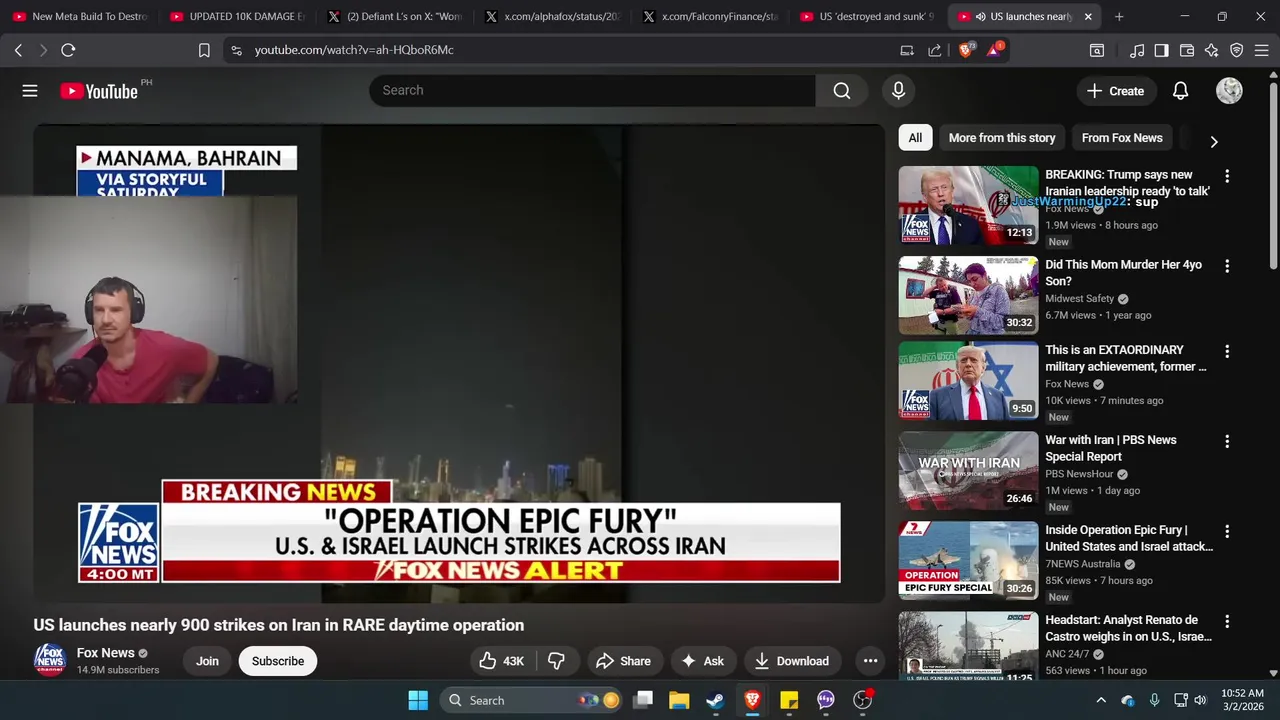This screenshot has width=1280, height=720.
Task: Show hidden system tray icons
Action: pos(1101,700)
